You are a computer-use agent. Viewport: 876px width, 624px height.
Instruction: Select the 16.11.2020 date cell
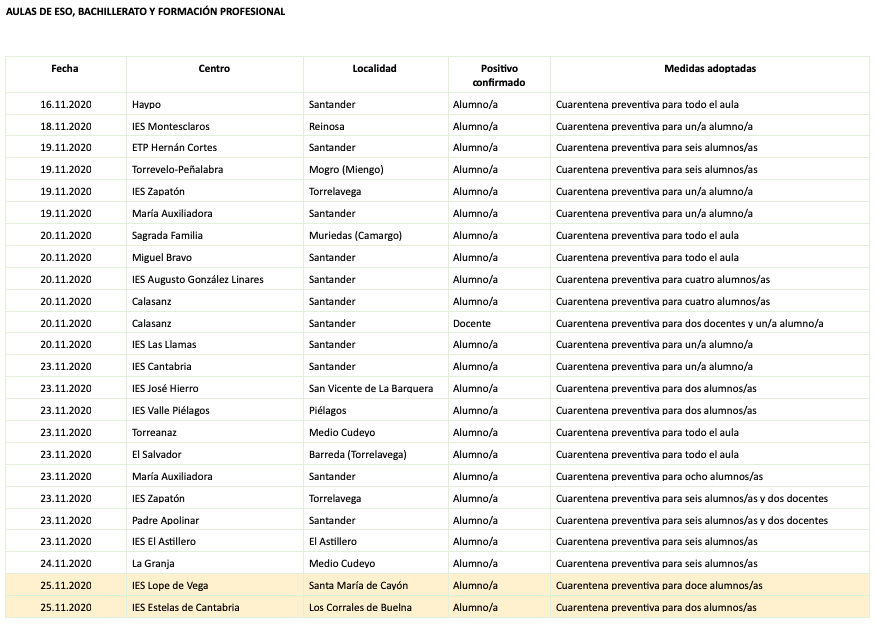pos(66,104)
